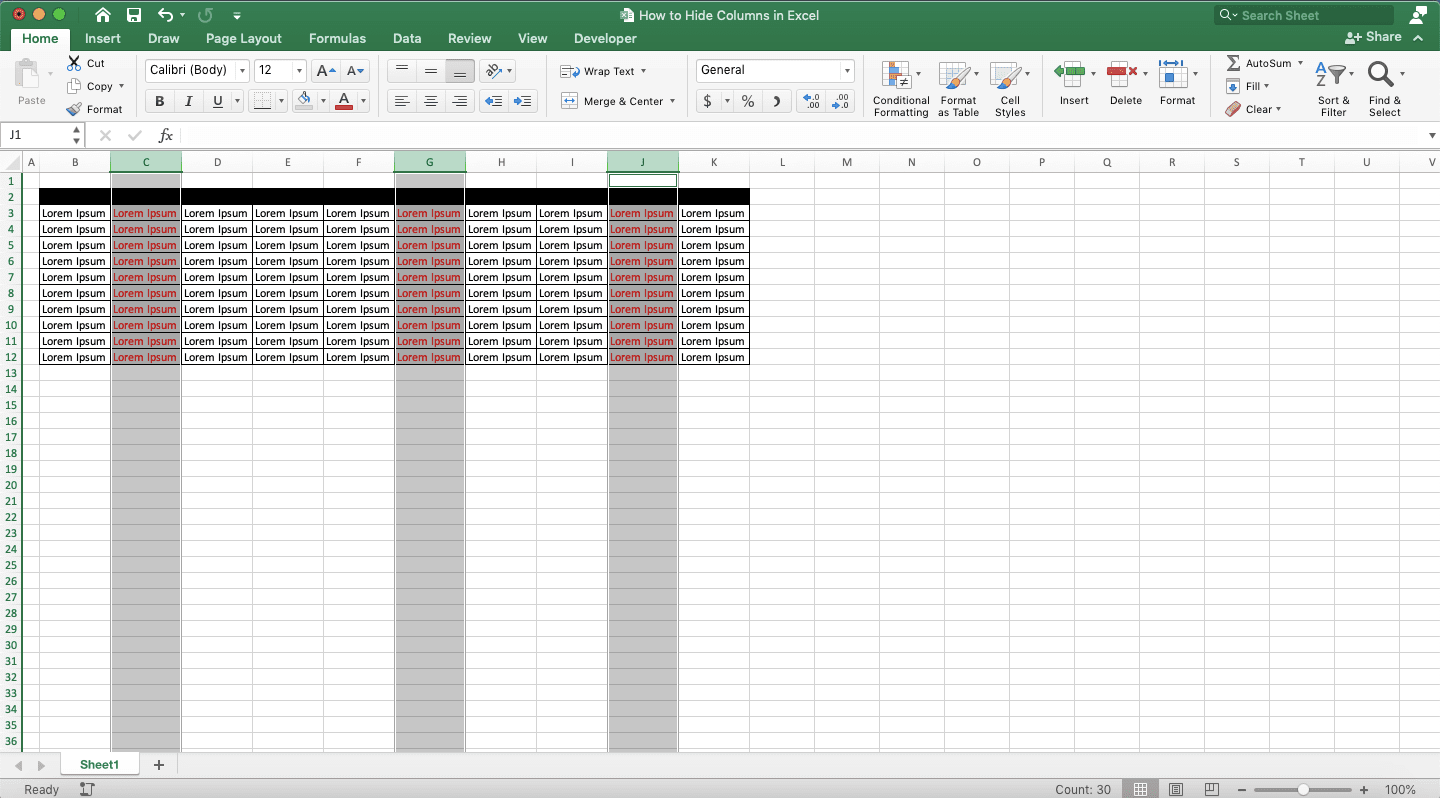
Task: Expand the Fill Color dropdown arrow
Action: click(322, 101)
